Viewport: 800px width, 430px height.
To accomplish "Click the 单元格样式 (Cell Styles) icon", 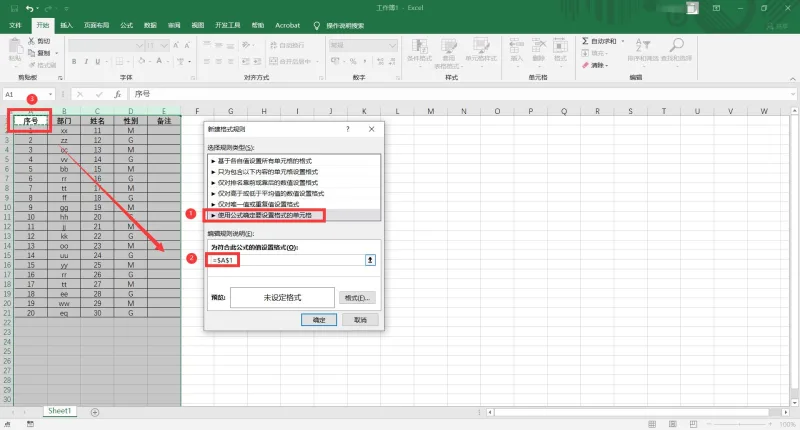I will pyautogui.click(x=481, y=46).
